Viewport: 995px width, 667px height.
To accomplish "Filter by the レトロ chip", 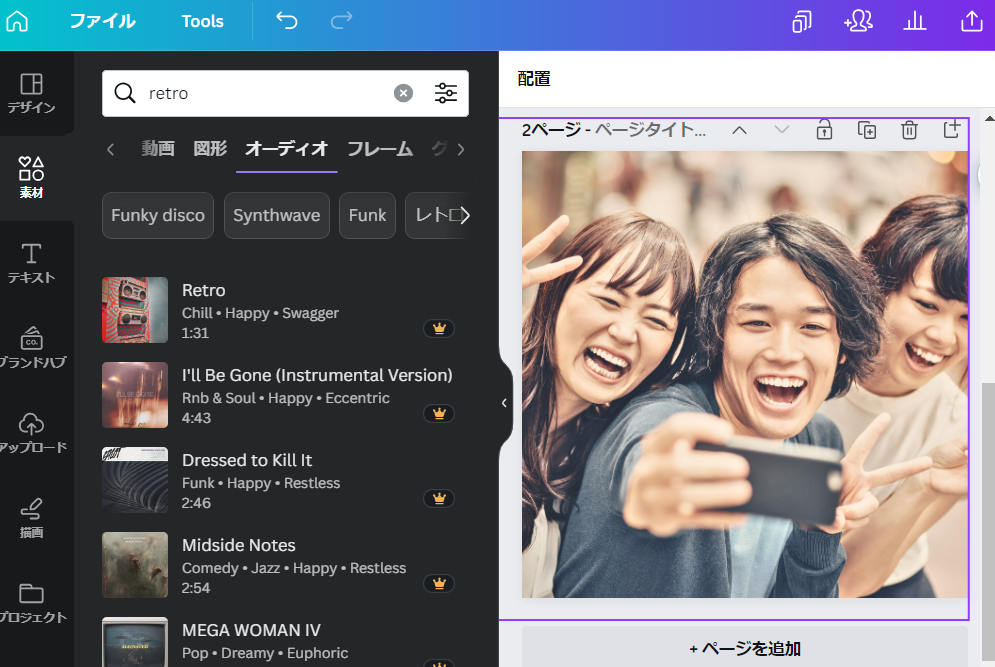I will pos(433,216).
